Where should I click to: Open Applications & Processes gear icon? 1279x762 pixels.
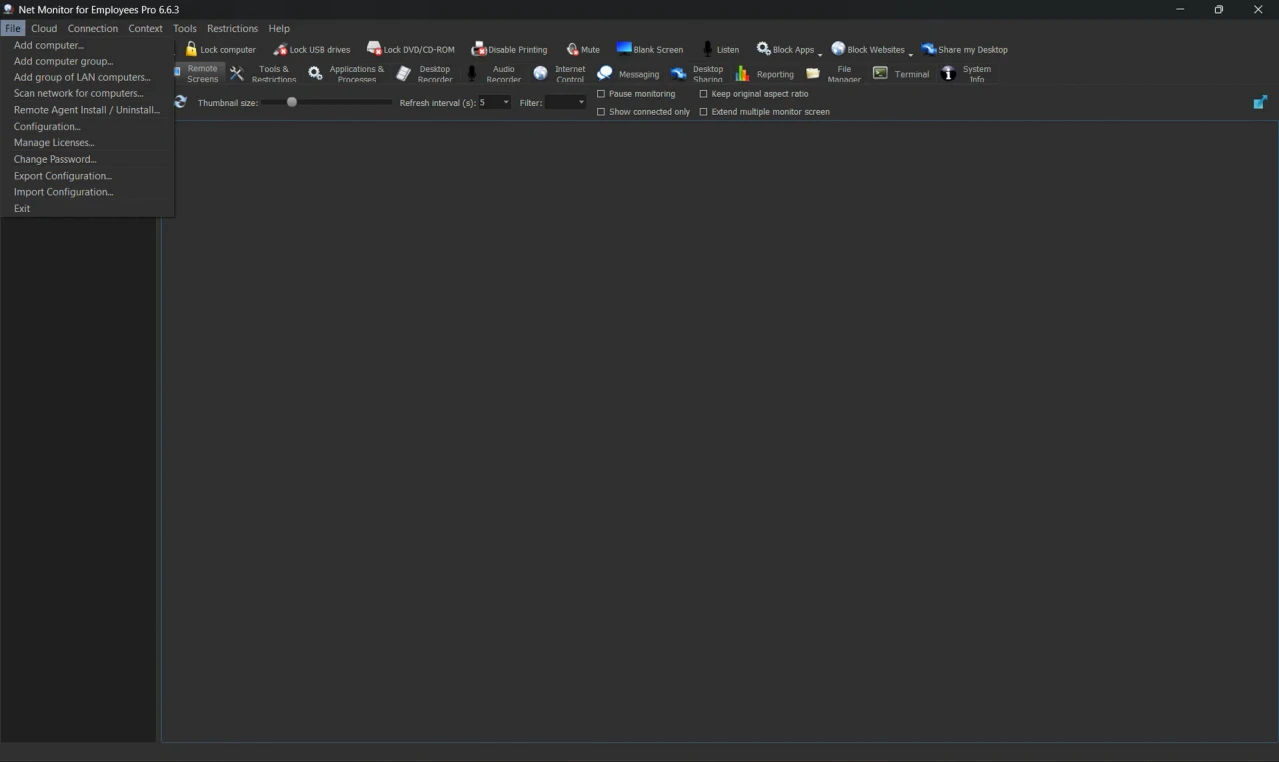[x=315, y=74]
